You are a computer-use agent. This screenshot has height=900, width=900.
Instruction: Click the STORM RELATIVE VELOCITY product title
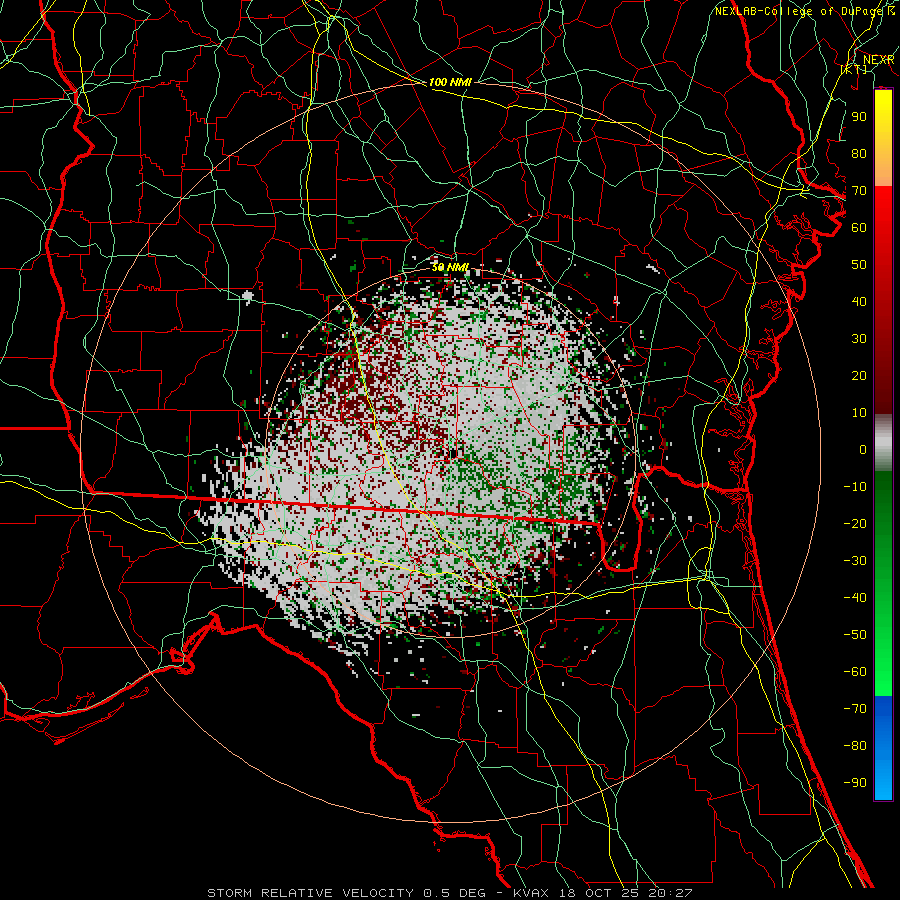tap(310, 893)
